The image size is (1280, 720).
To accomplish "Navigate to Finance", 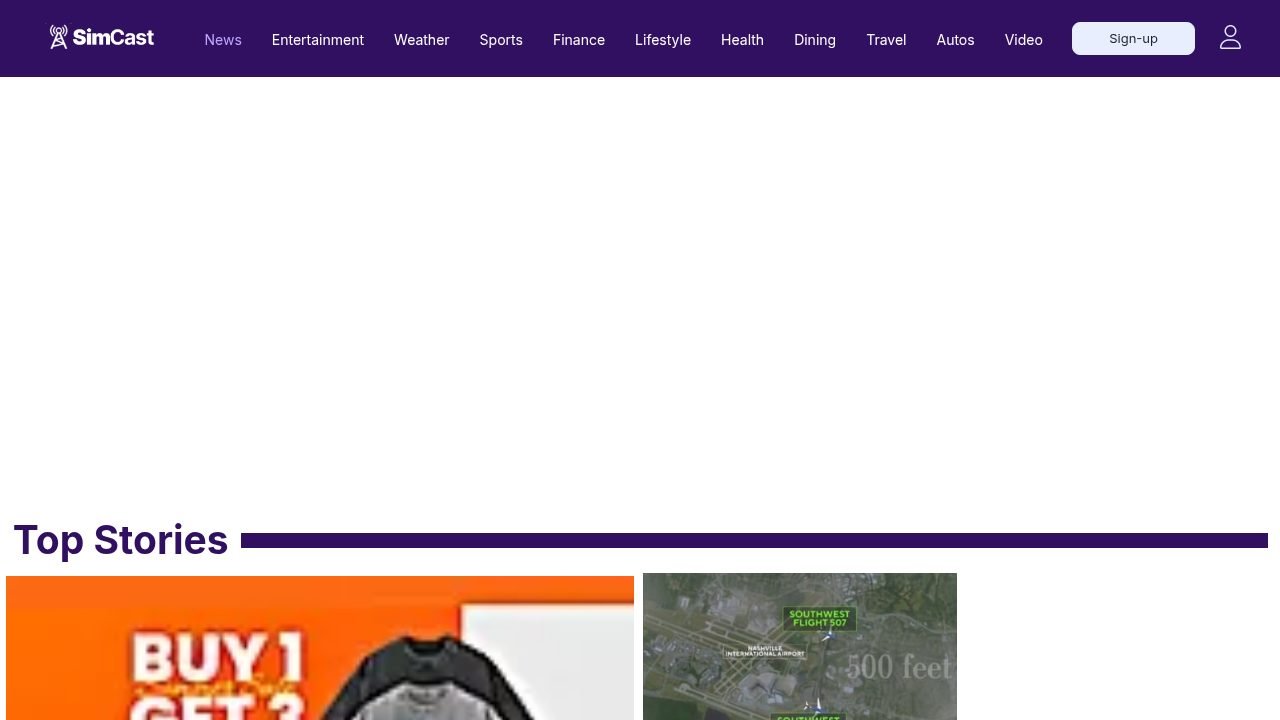I will (579, 40).
